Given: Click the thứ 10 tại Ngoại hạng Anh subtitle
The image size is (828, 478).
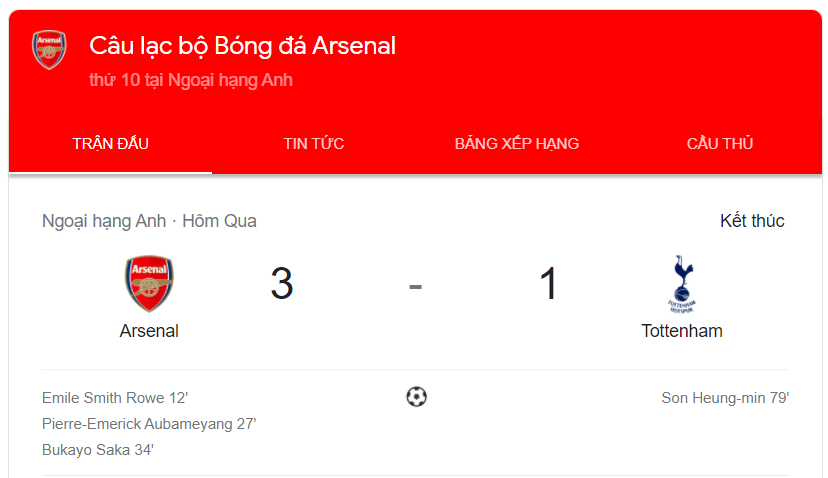Looking at the screenshot, I should [191, 80].
